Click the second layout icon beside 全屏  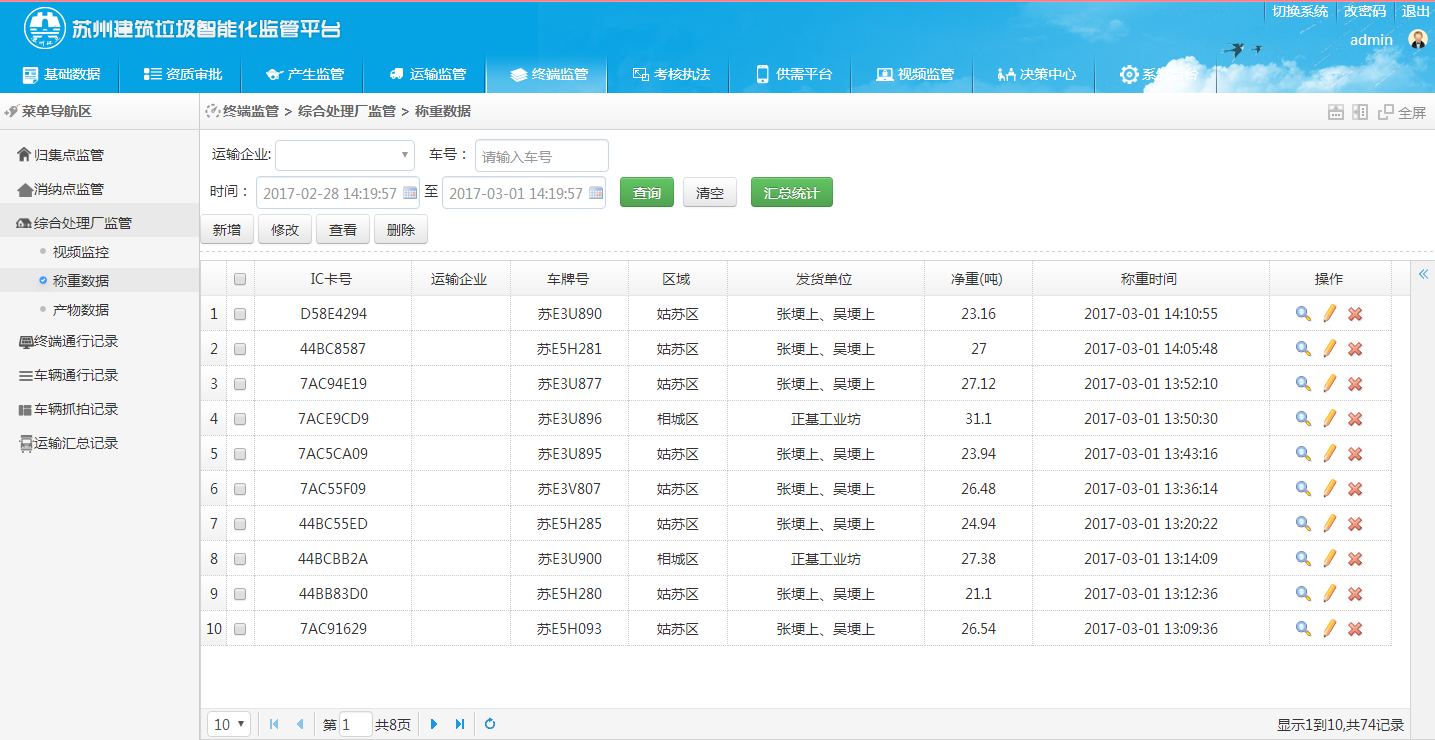point(1360,112)
